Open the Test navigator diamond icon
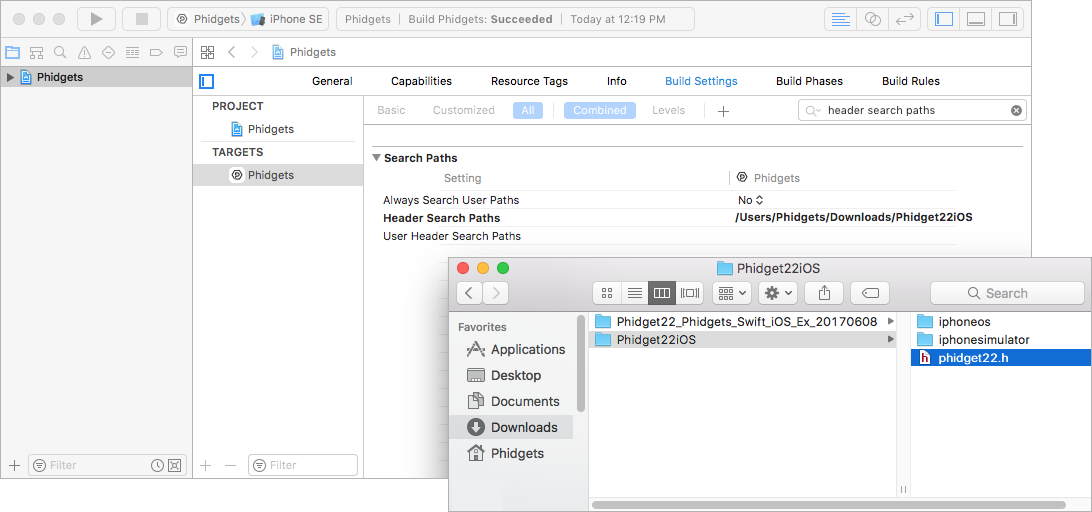Image resolution: width=1092 pixels, height=512 pixels. coord(108,52)
